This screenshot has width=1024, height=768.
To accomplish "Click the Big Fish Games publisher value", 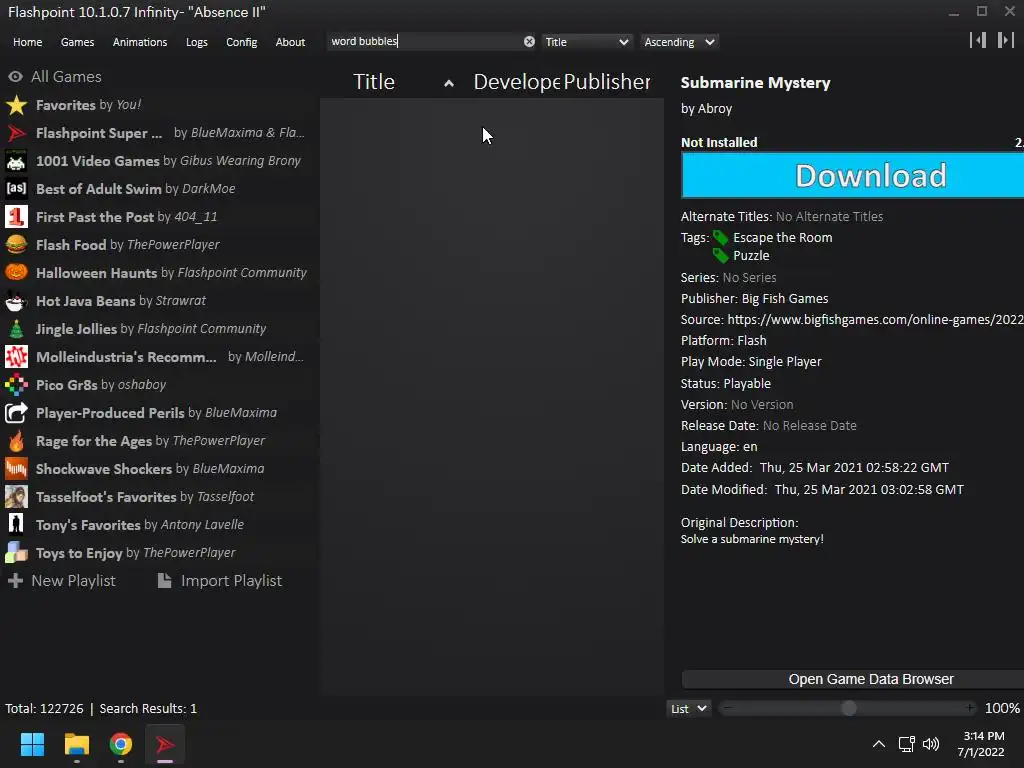I will [x=785, y=298].
